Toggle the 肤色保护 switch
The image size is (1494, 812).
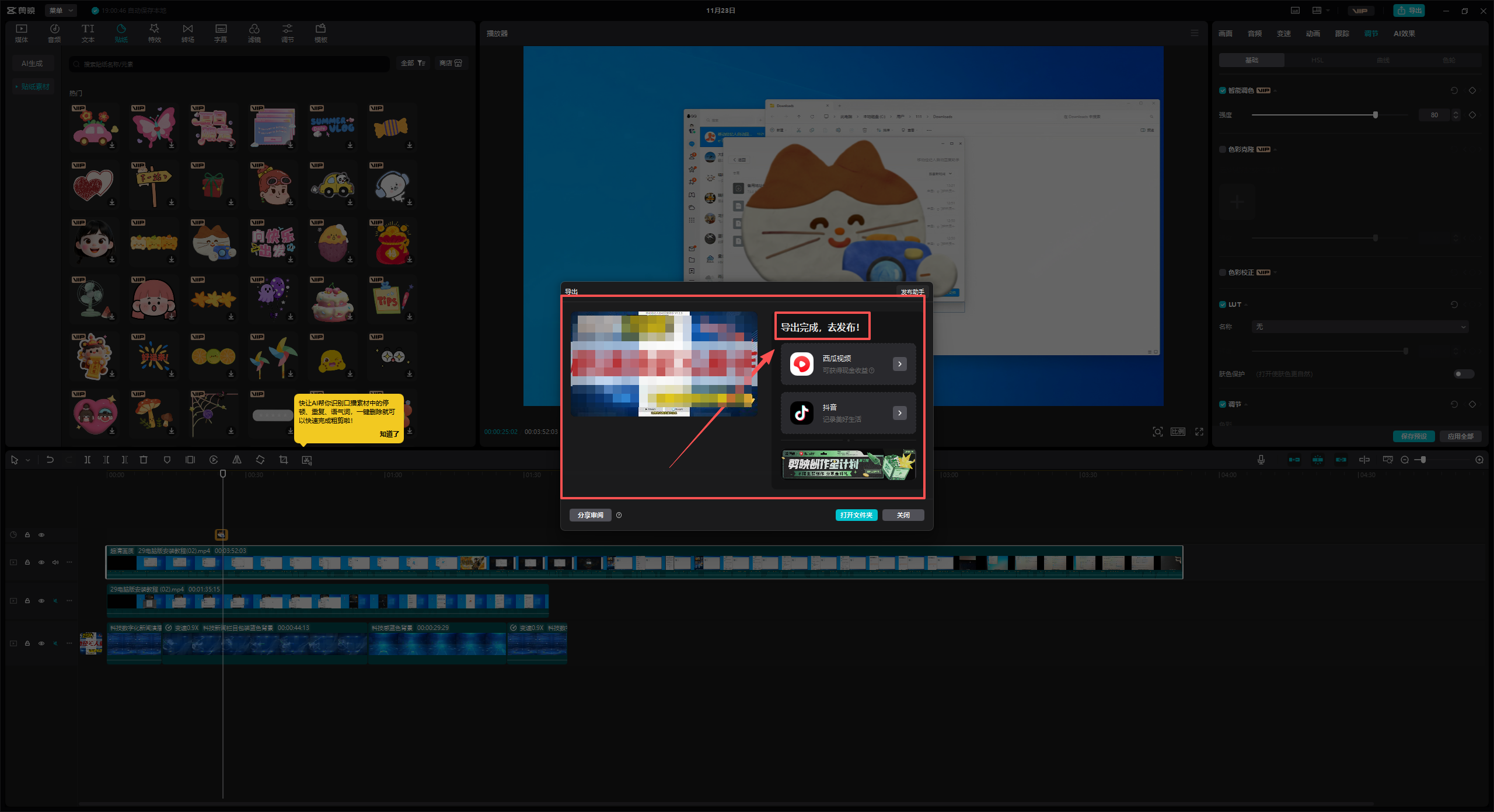[x=1463, y=374]
